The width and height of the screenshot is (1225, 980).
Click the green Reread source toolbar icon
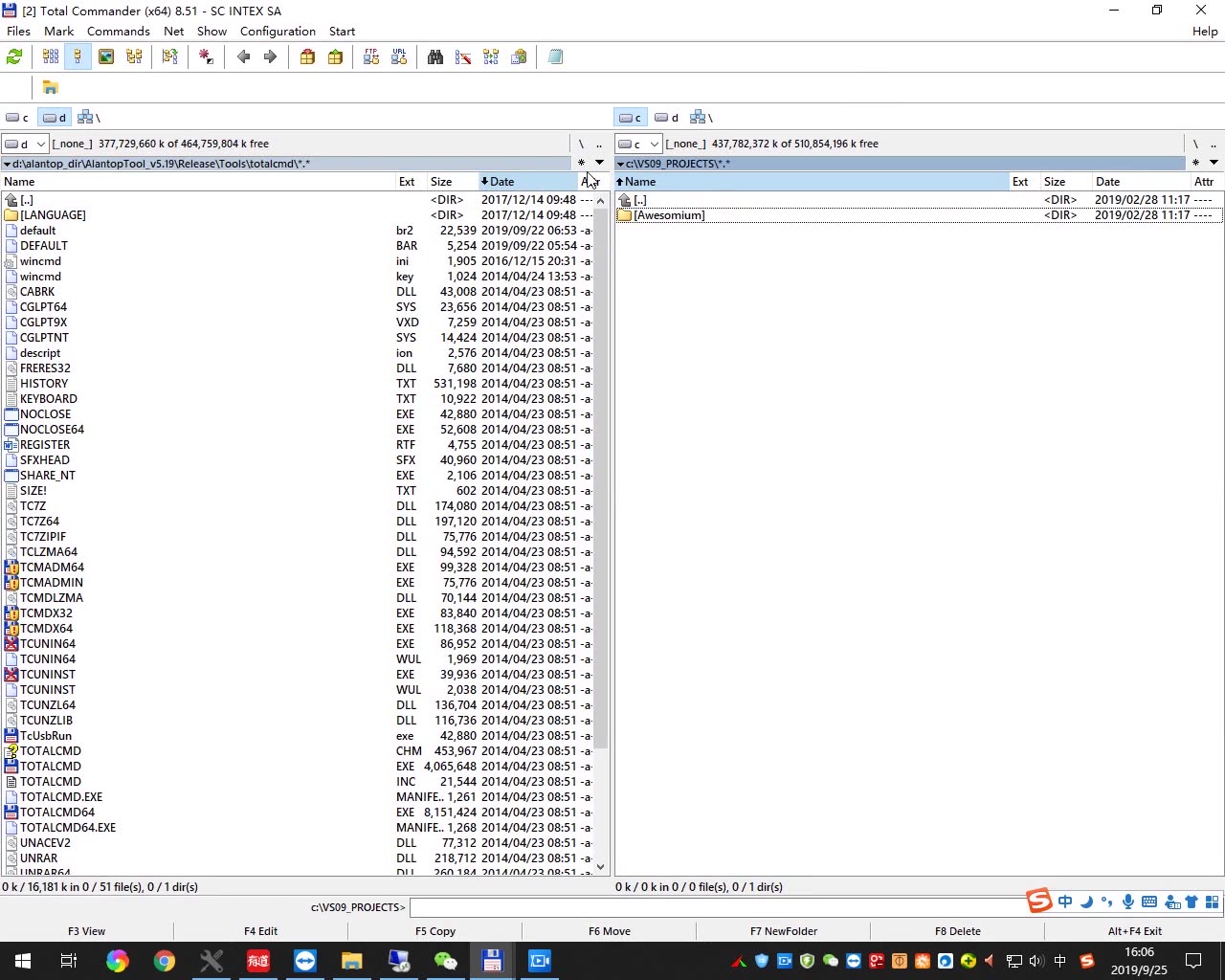pyautogui.click(x=14, y=57)
